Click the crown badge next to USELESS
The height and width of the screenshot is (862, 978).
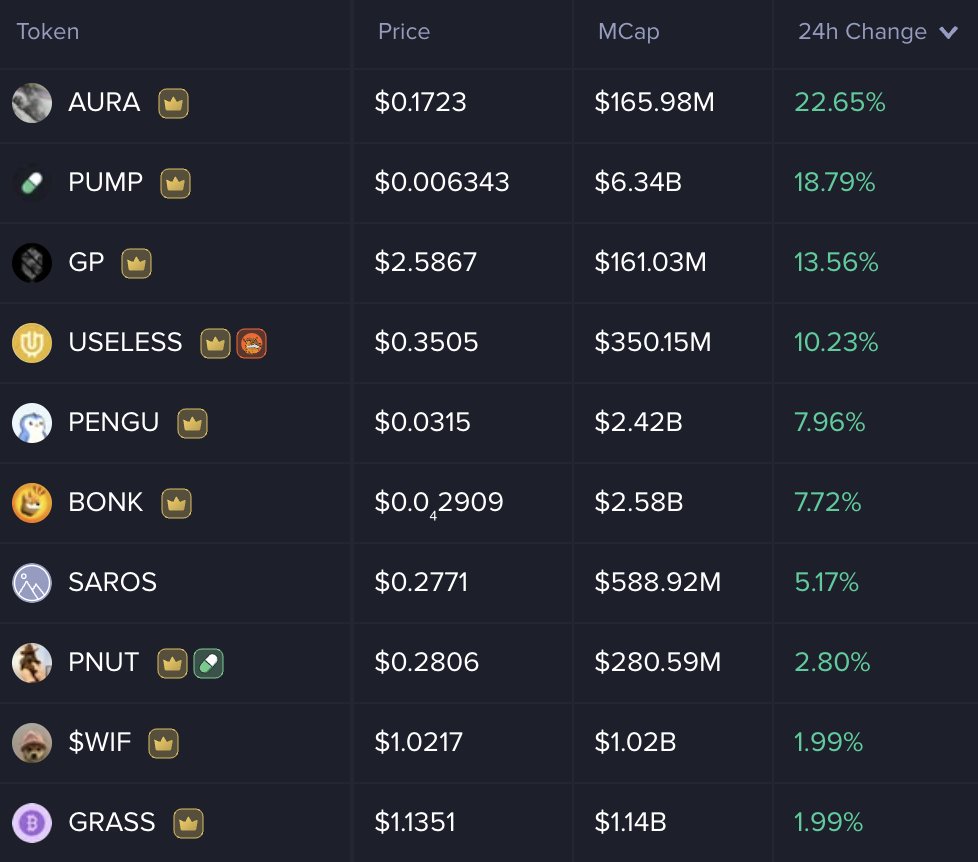tap(215, 343)
